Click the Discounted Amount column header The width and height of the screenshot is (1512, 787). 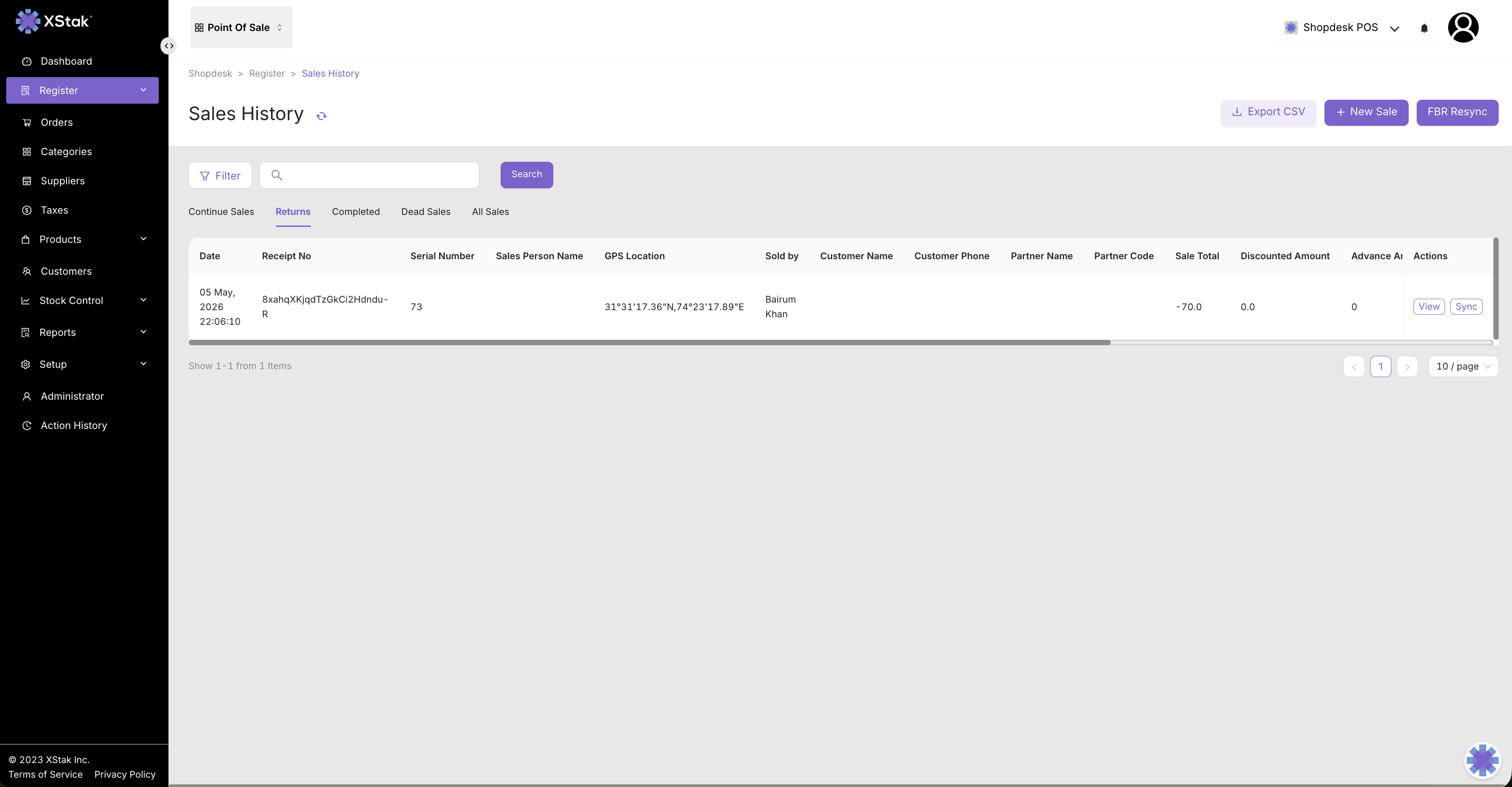point(1285,256)
